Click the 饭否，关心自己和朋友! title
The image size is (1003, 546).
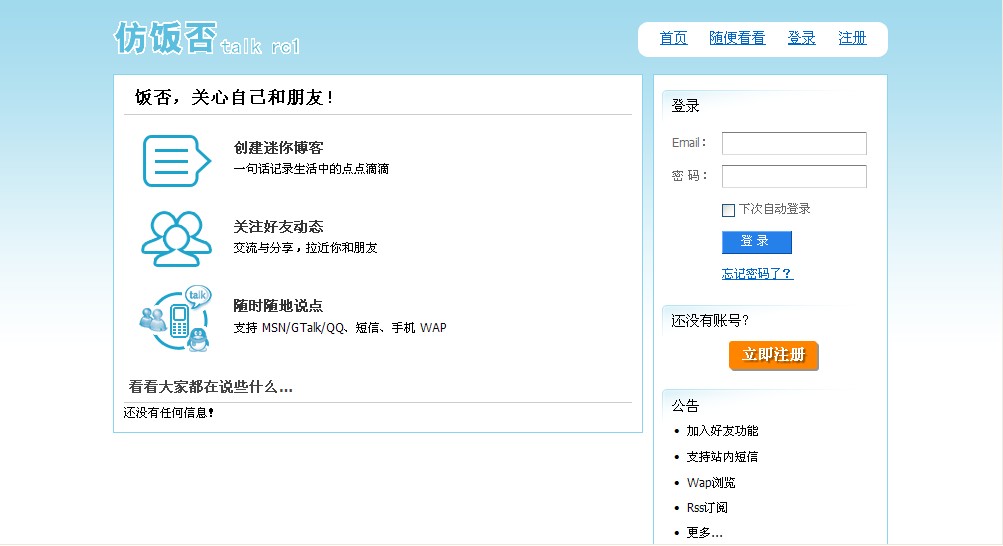coord(234,97)
